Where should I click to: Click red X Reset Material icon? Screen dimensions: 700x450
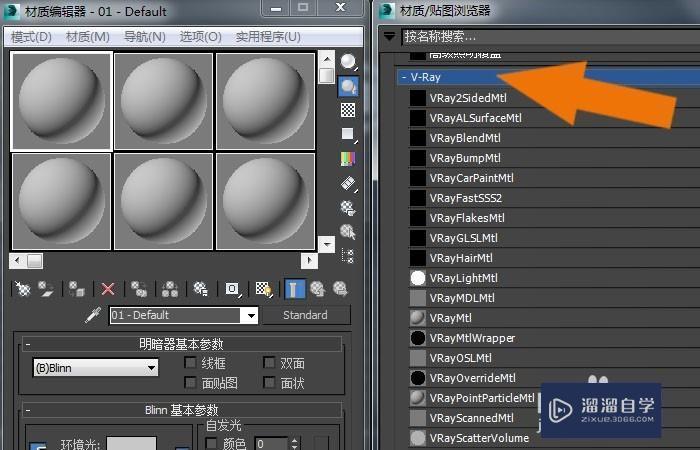click(x=108, y=289)
